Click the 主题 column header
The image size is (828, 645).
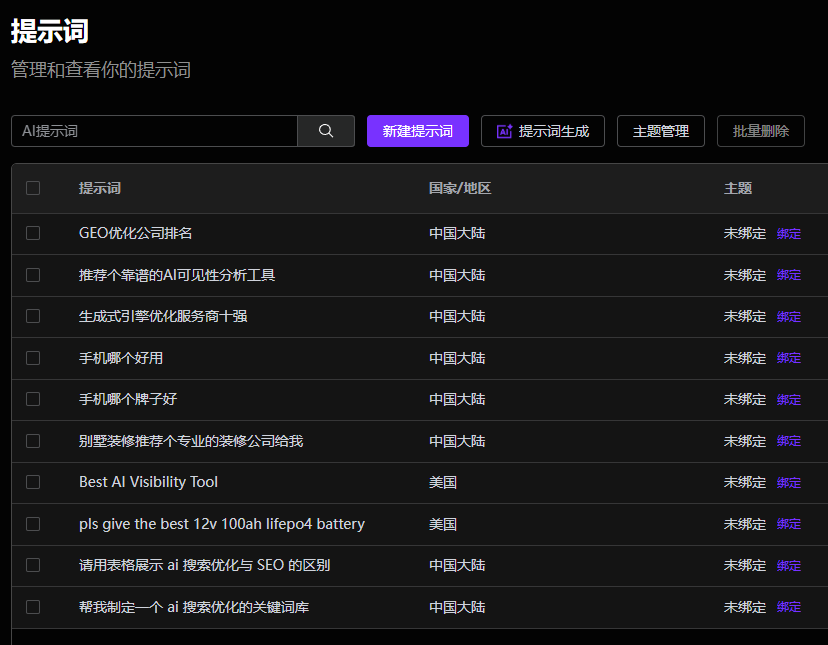tap(738, 188)
